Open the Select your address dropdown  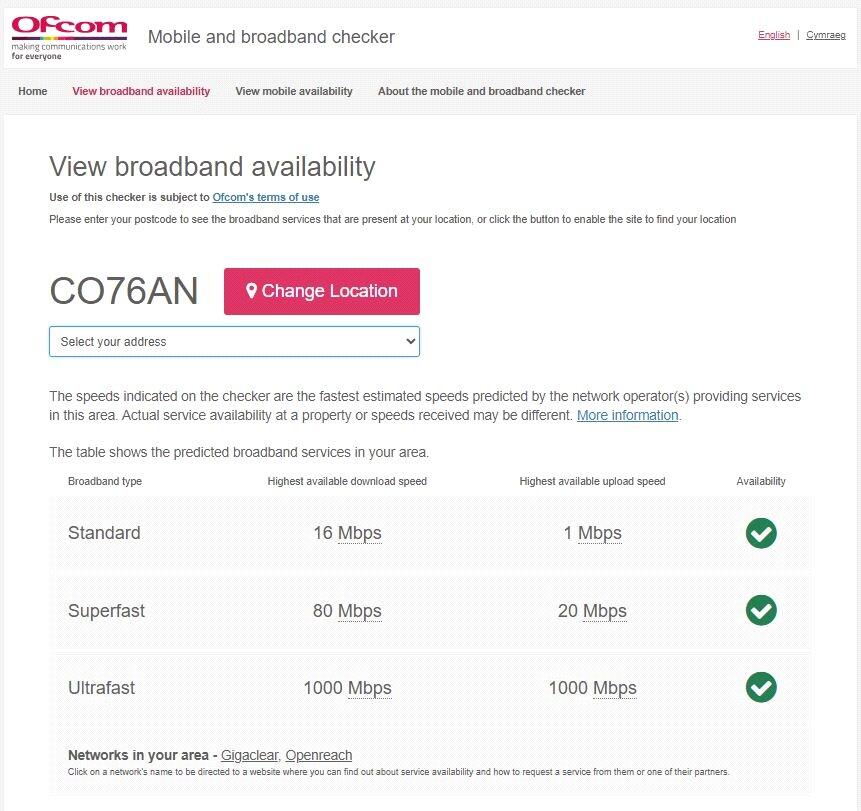click(x=234, y=341)
